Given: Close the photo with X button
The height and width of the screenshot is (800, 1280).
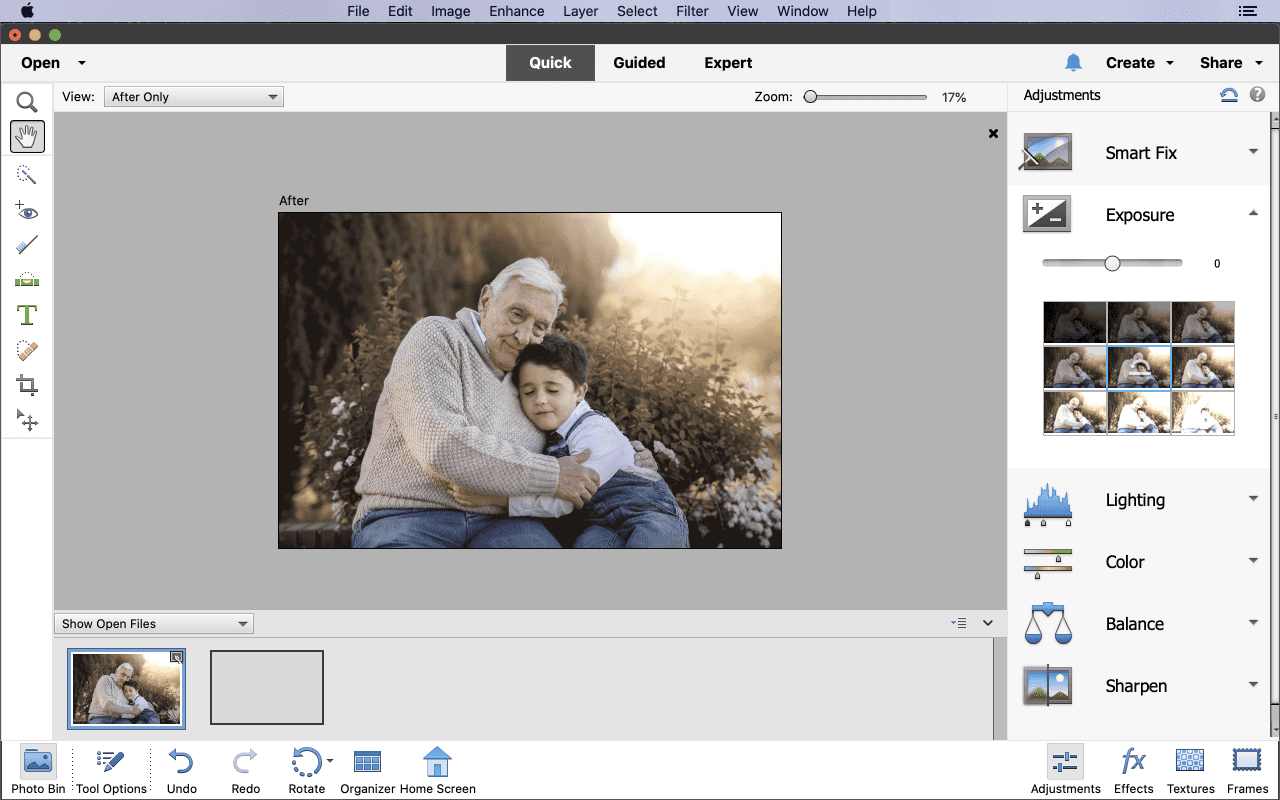Looking at the screenshot, I should point(993,133).
